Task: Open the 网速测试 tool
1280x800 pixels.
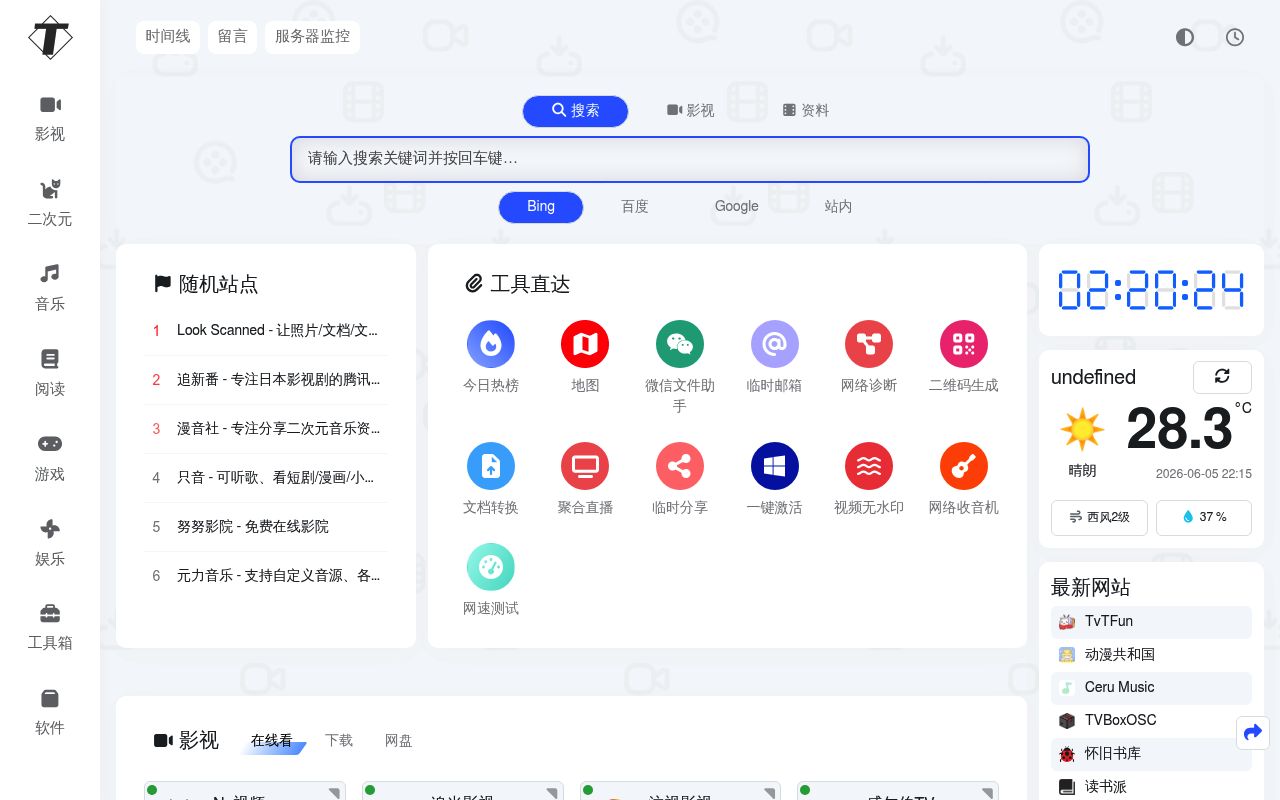Action: [491, 580]
